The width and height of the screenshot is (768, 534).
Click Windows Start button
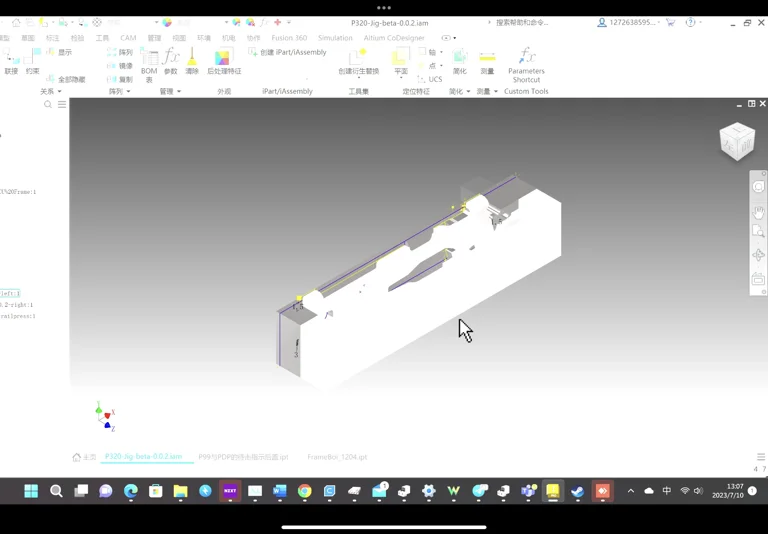[x=31, y=490]
